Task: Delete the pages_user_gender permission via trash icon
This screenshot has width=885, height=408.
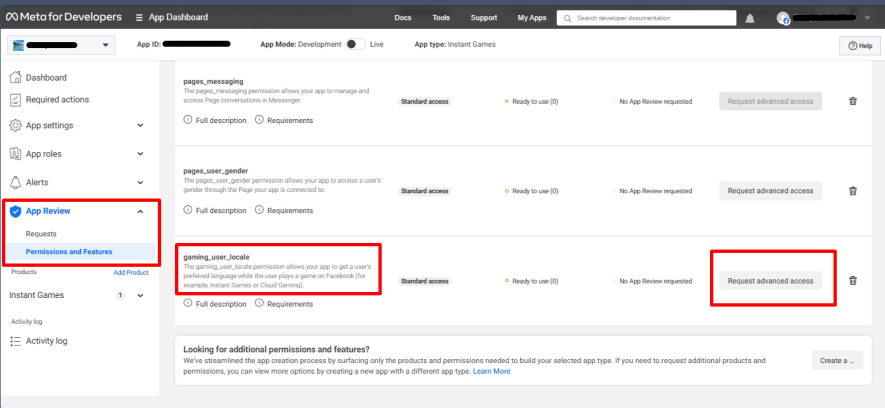Action: click(853, 191)
